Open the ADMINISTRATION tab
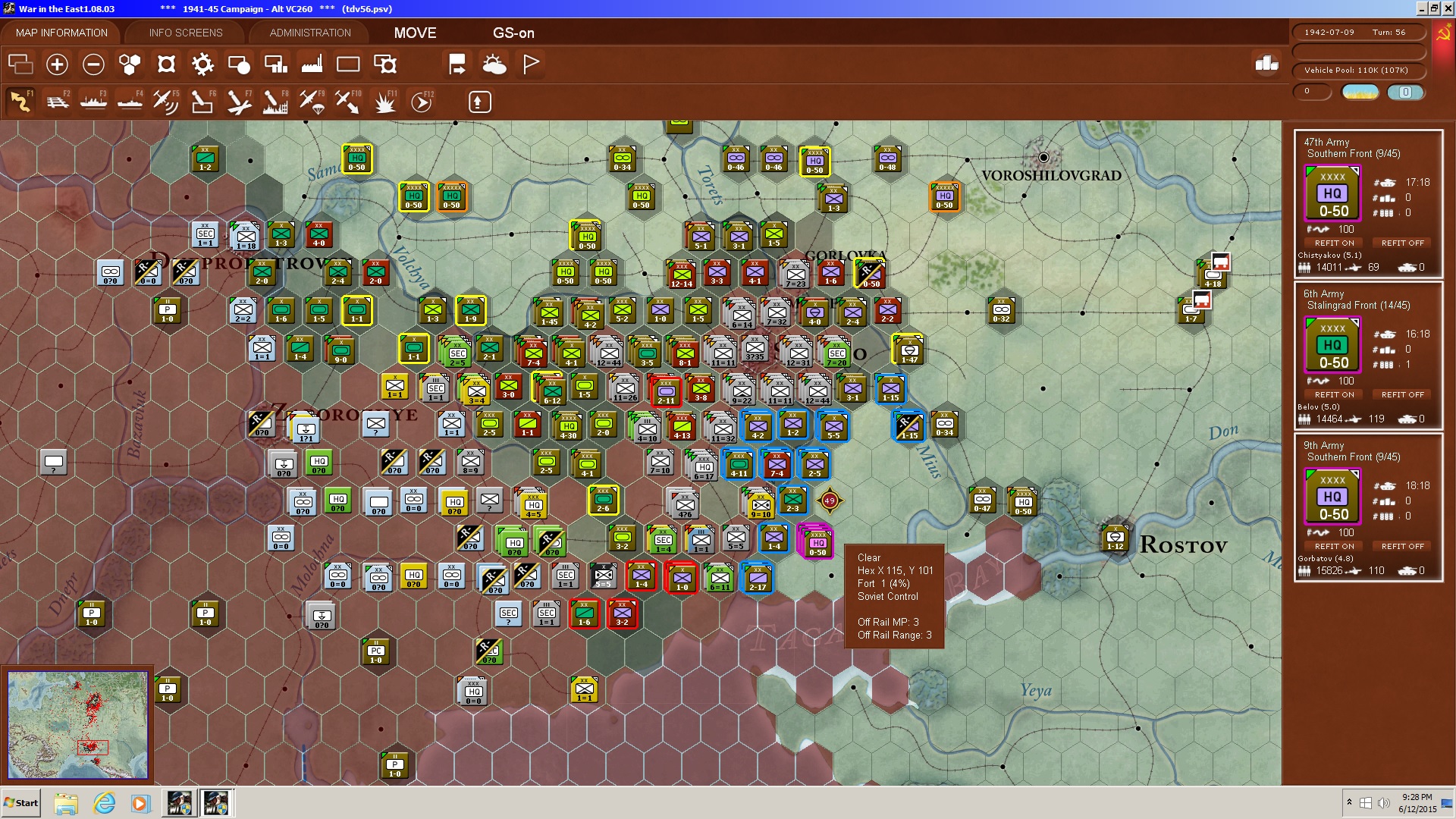Image resolution: width=1456 pixels, height=819 pixels. (310, 33)
